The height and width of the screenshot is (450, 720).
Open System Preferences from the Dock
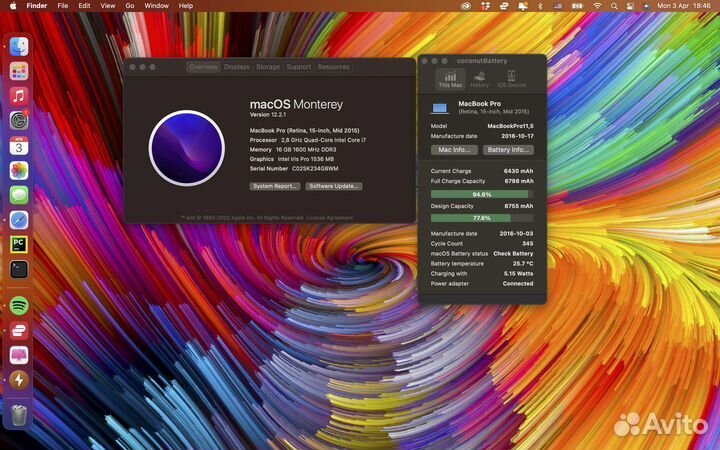19,121
